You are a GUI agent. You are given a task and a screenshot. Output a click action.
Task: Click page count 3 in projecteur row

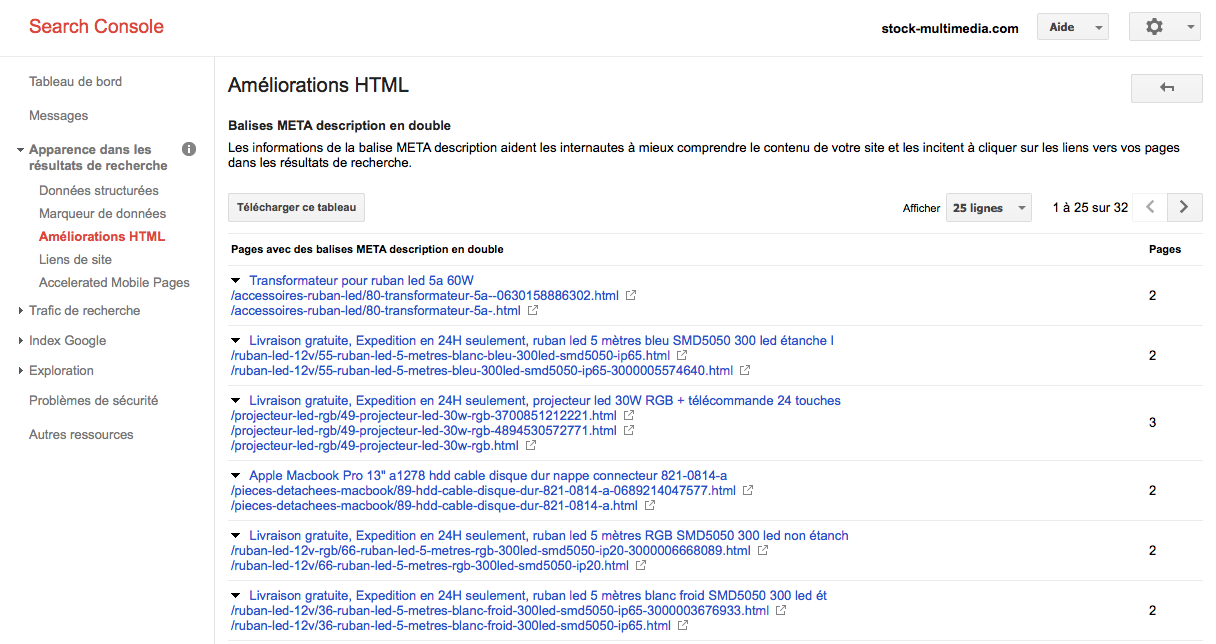click(1152, 423)
